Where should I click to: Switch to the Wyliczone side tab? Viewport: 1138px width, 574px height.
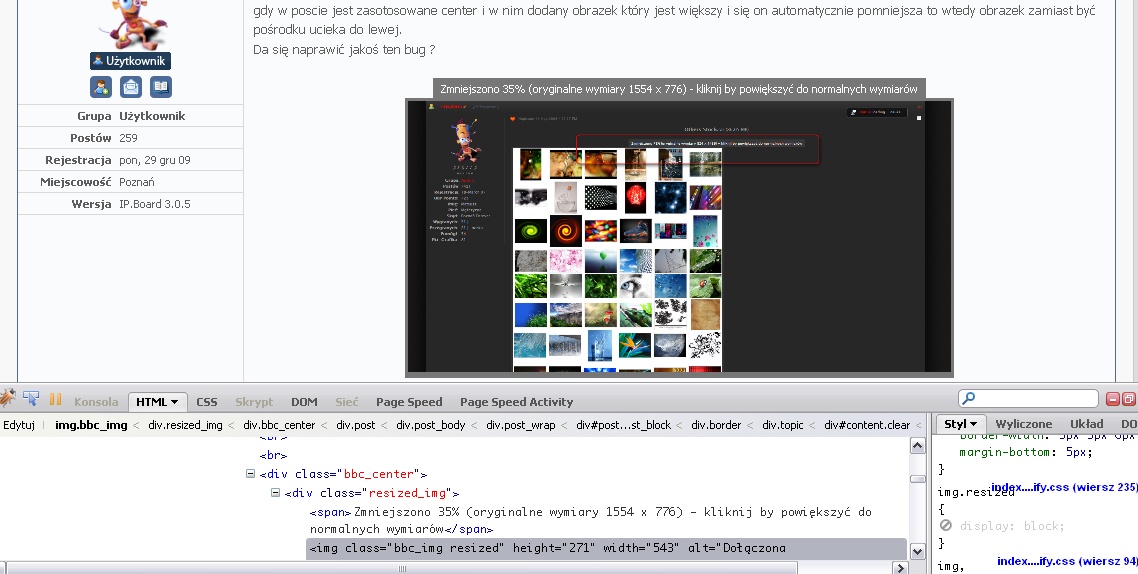pos(1023,424)
